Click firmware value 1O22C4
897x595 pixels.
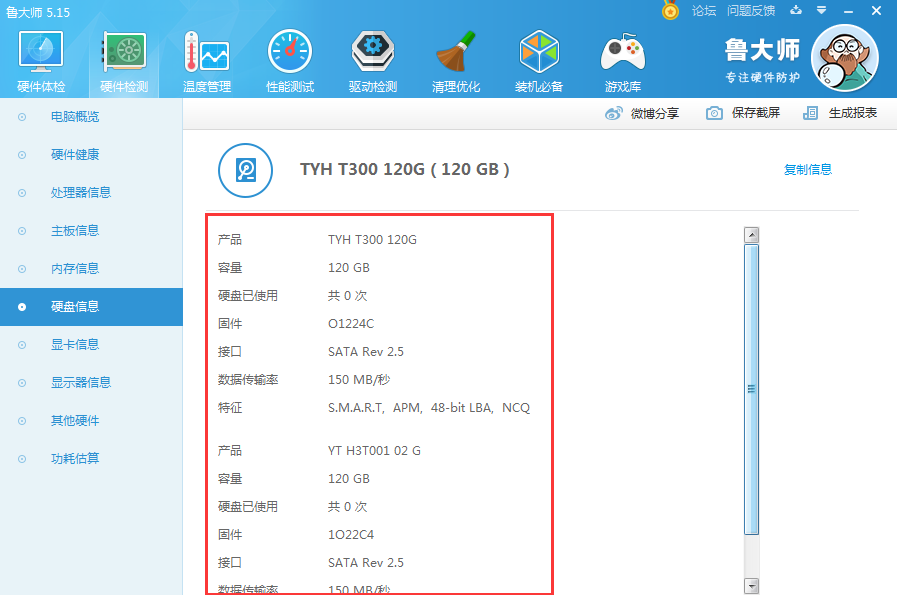pos(351,535)
